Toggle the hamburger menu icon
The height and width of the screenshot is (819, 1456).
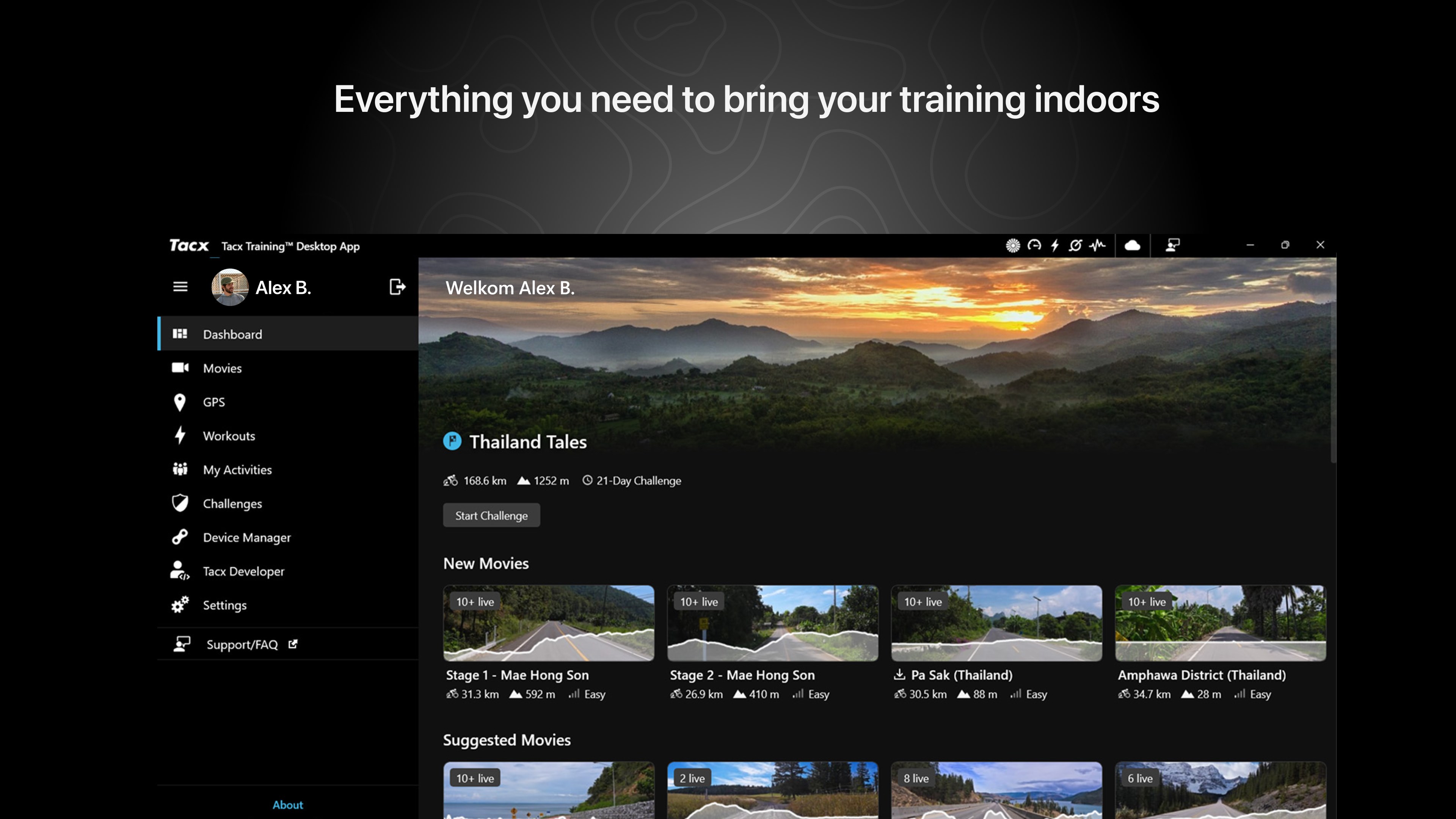pyautogui.click(x=180, y=287)
